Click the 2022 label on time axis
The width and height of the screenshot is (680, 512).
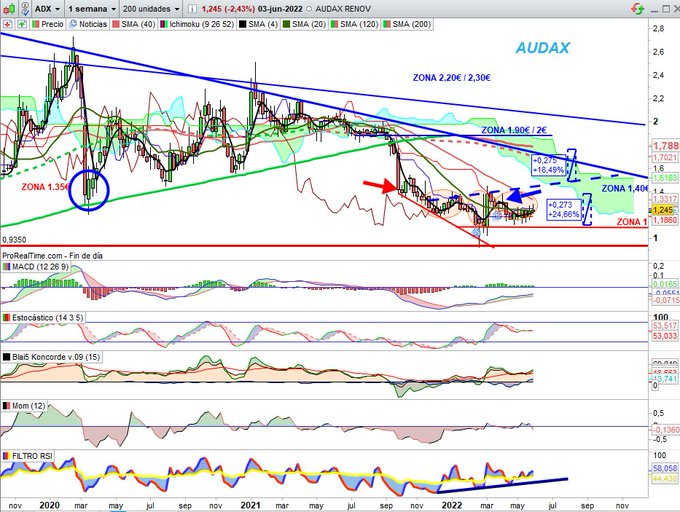451,505
